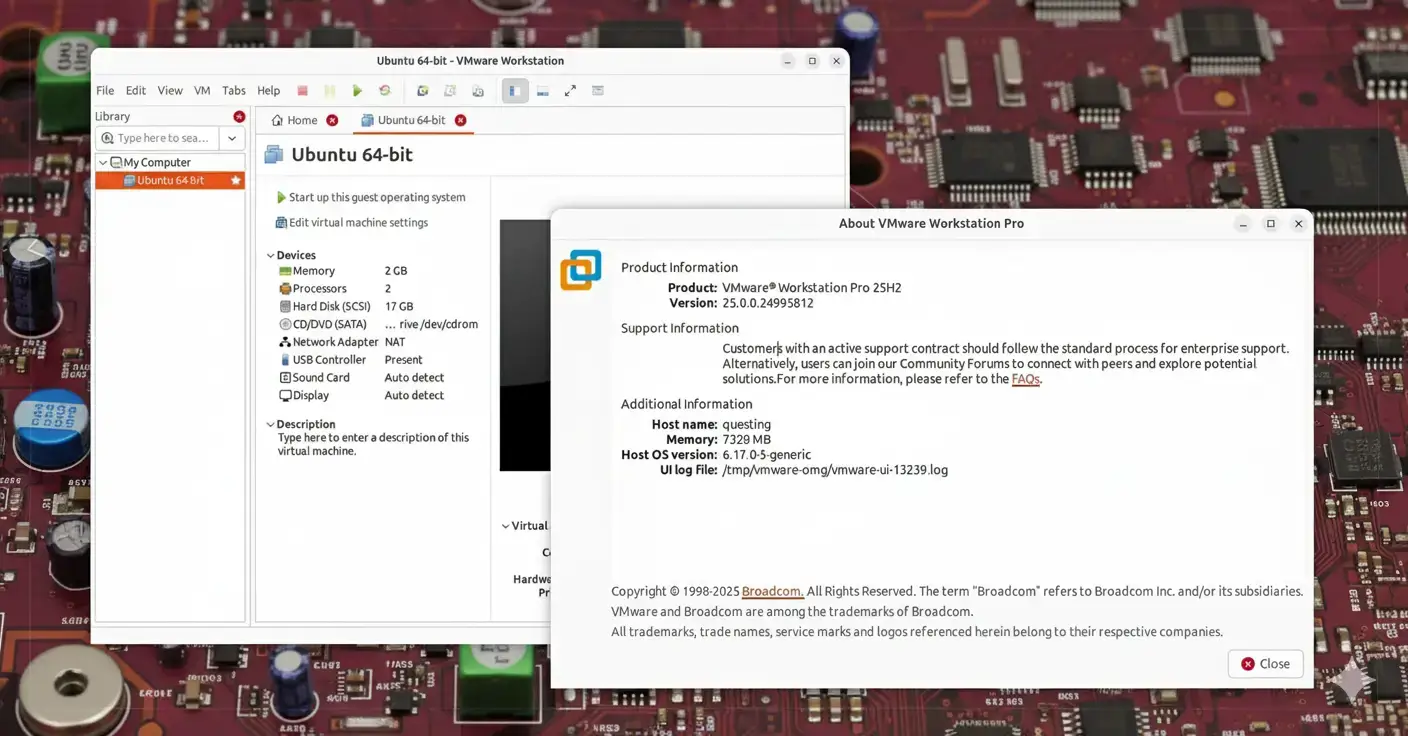Open the library search filter dropdown
The height and width of the screenshot is (736, 1408).
(232, 138)
